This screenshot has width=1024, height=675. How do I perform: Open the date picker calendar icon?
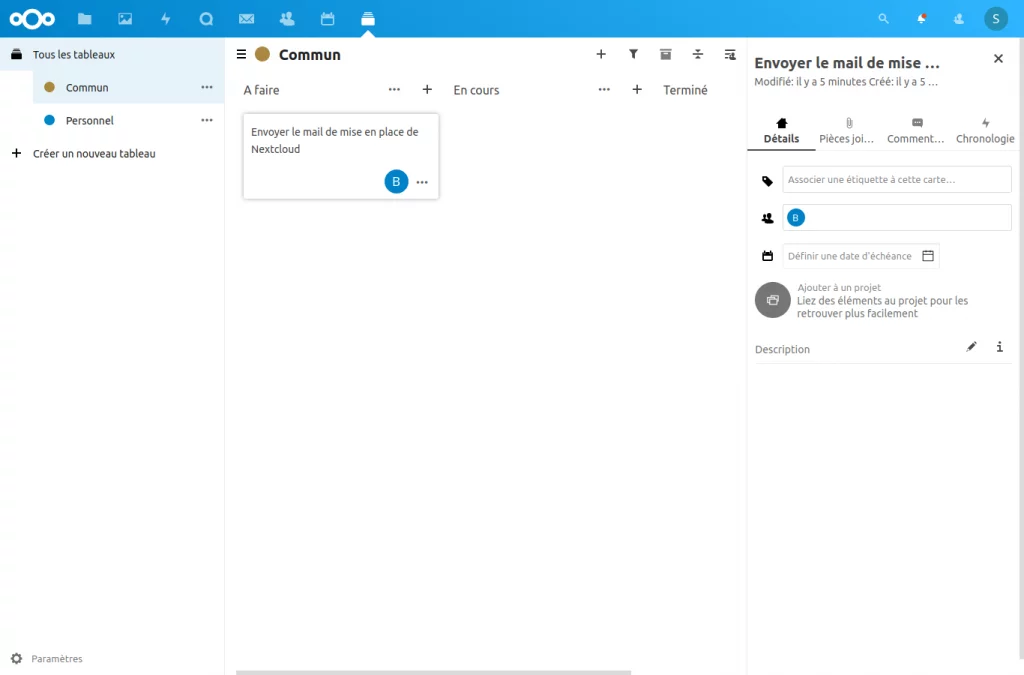pyautogui.click(x=928, y=256)
